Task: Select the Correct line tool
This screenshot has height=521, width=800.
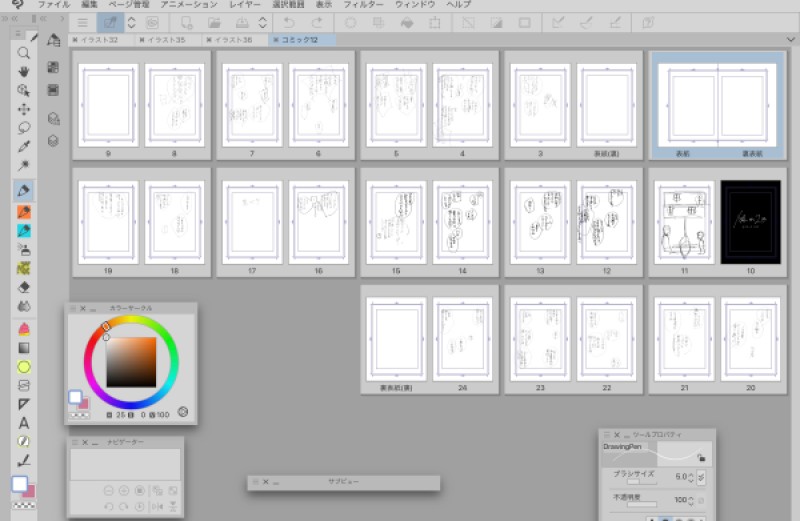Action: coord(23,461)
